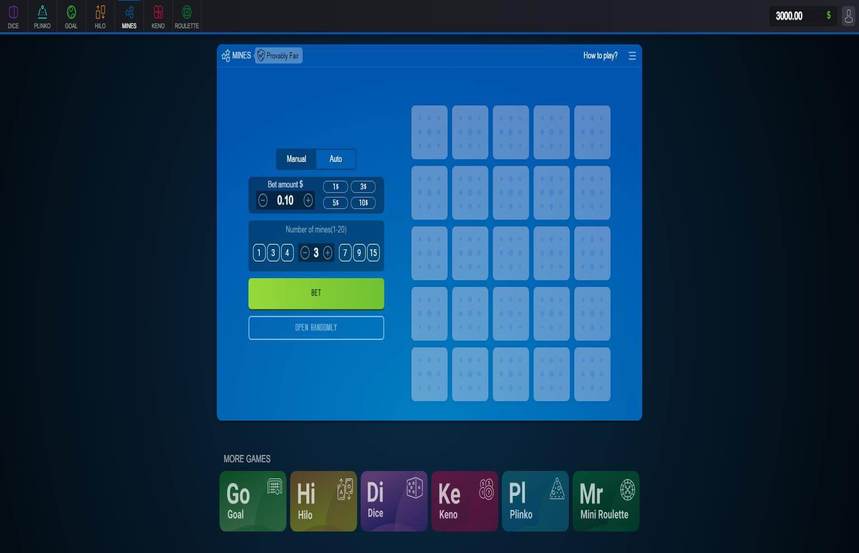This screenshot has height=553, width=859.
Task: Open the Goal game card
Action: [253, 501]
